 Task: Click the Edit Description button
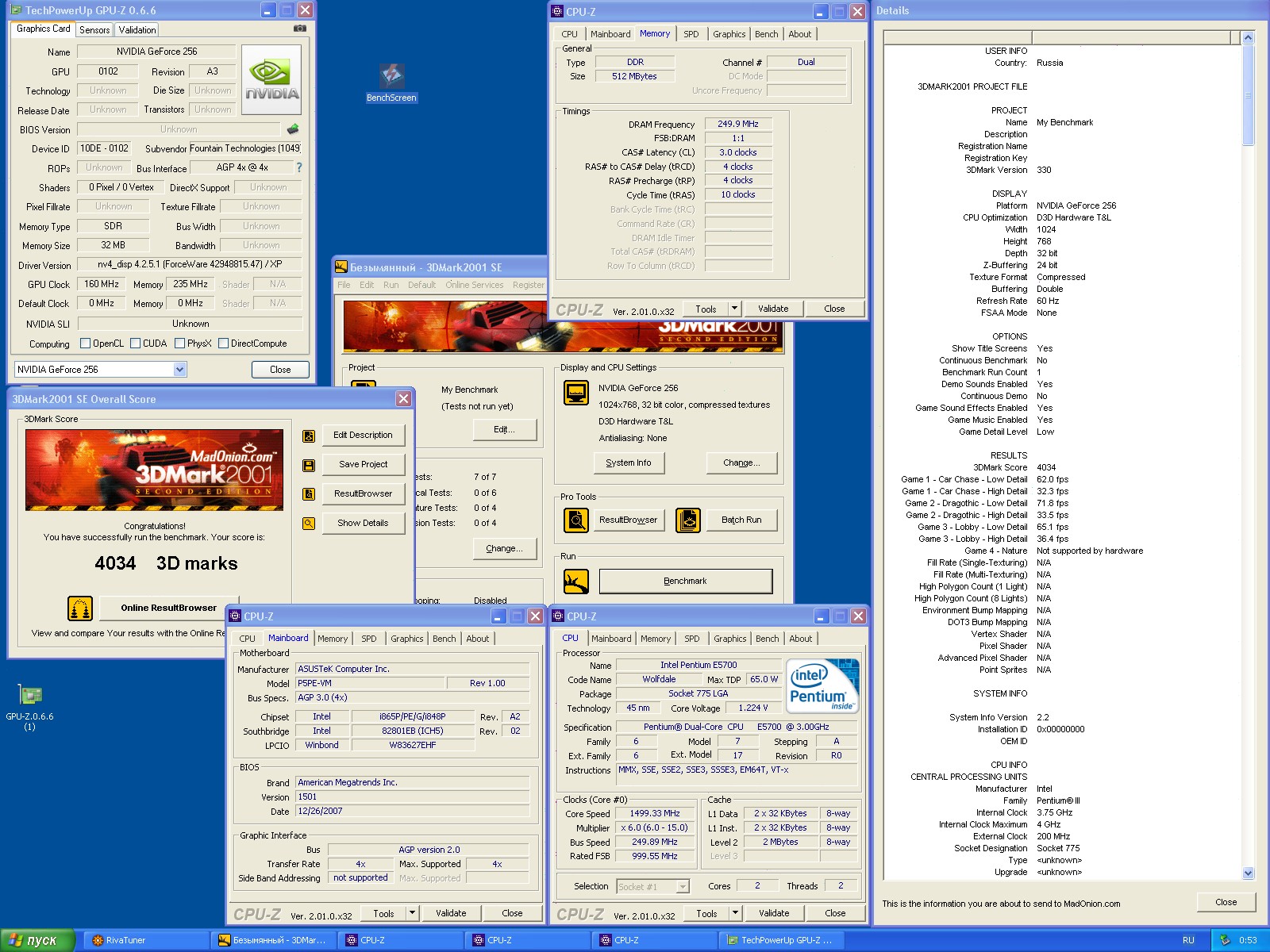[x=363, y=436]
